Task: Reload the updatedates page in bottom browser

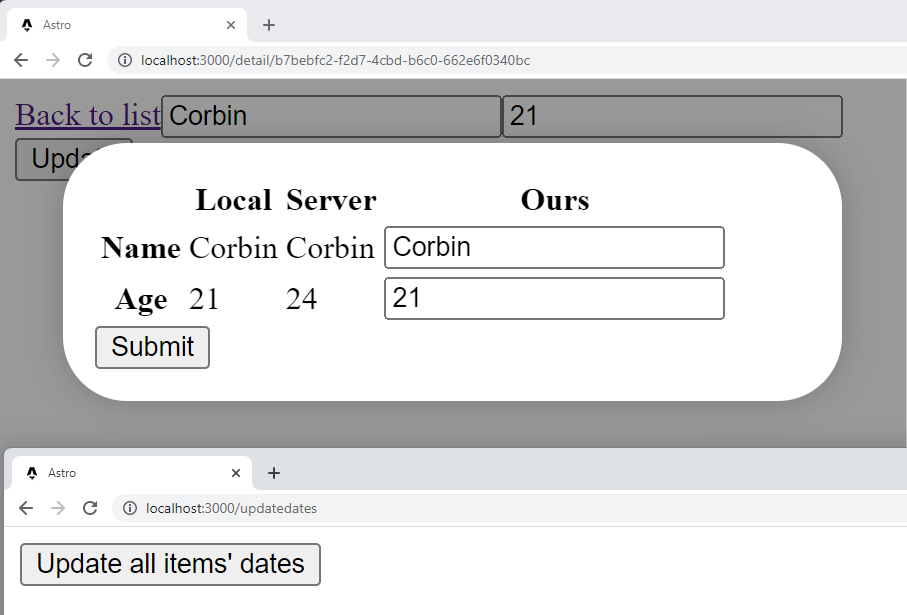Action: [90, 508]
